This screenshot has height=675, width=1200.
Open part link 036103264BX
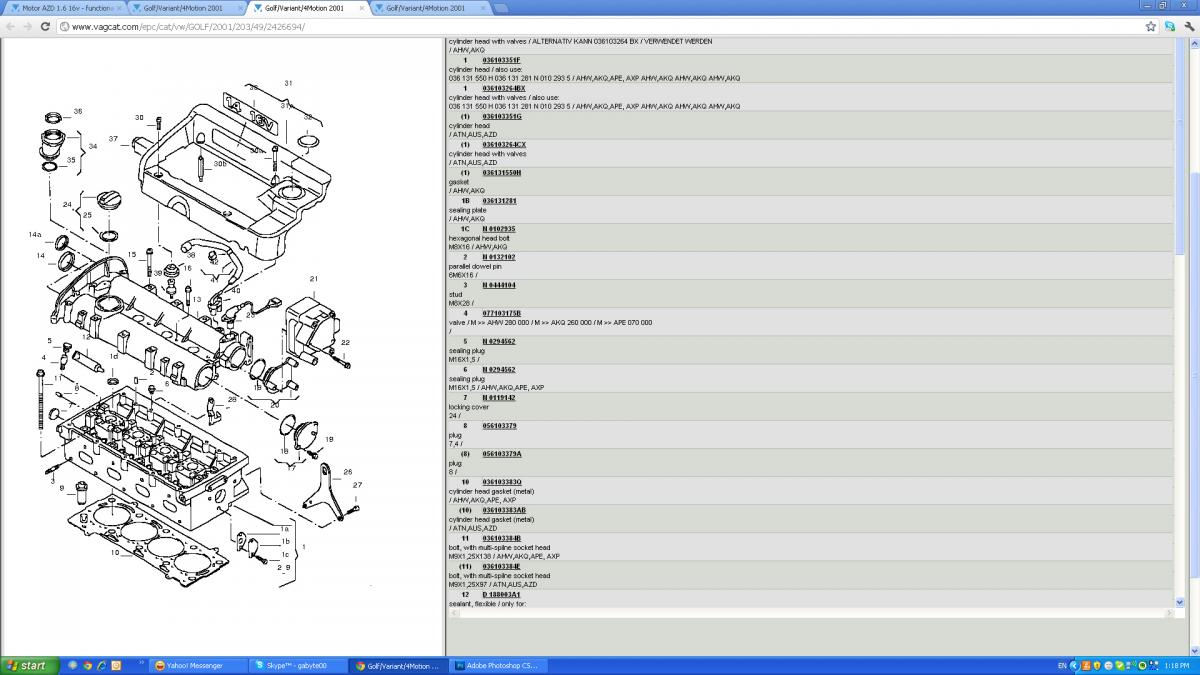pyautogui.click(x=503, y=88)
